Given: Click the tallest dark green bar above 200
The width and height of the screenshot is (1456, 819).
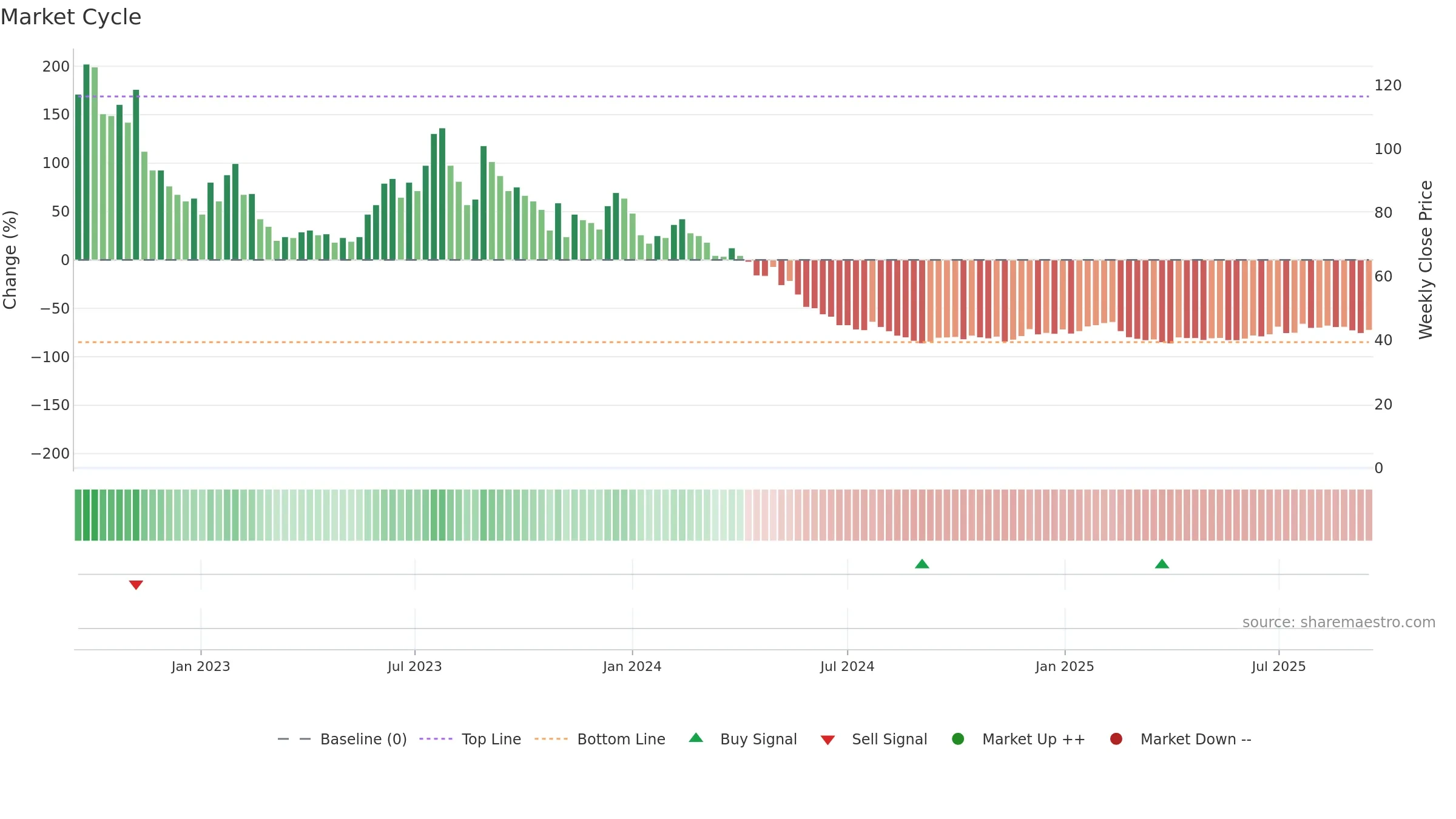Looking at the screenshot, I should coord(86,162).
